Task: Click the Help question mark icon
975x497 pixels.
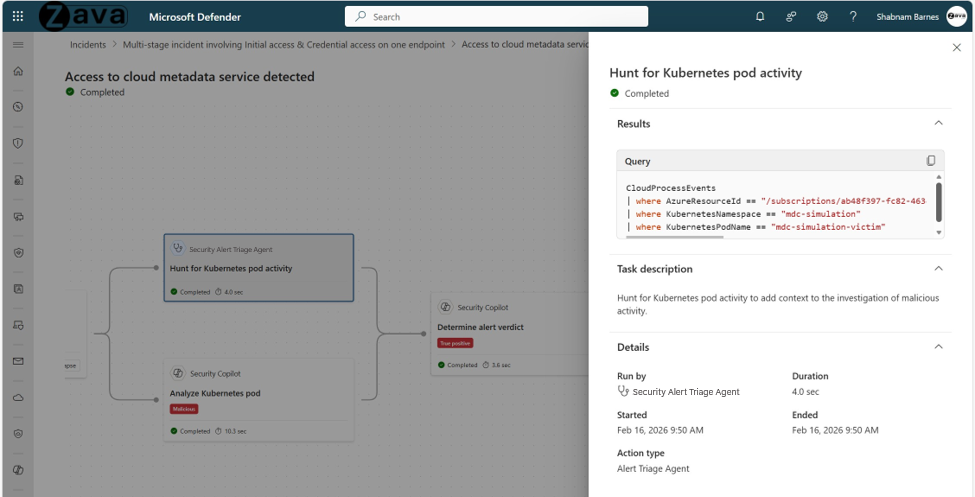Action: (x=853, y=16)
